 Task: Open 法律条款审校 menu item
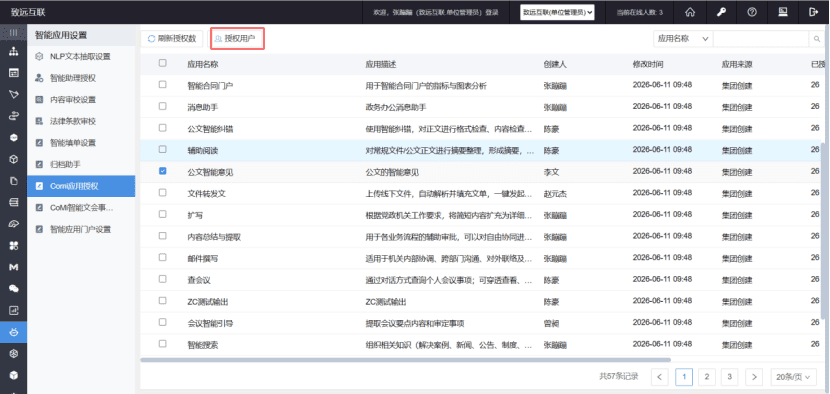81,121
